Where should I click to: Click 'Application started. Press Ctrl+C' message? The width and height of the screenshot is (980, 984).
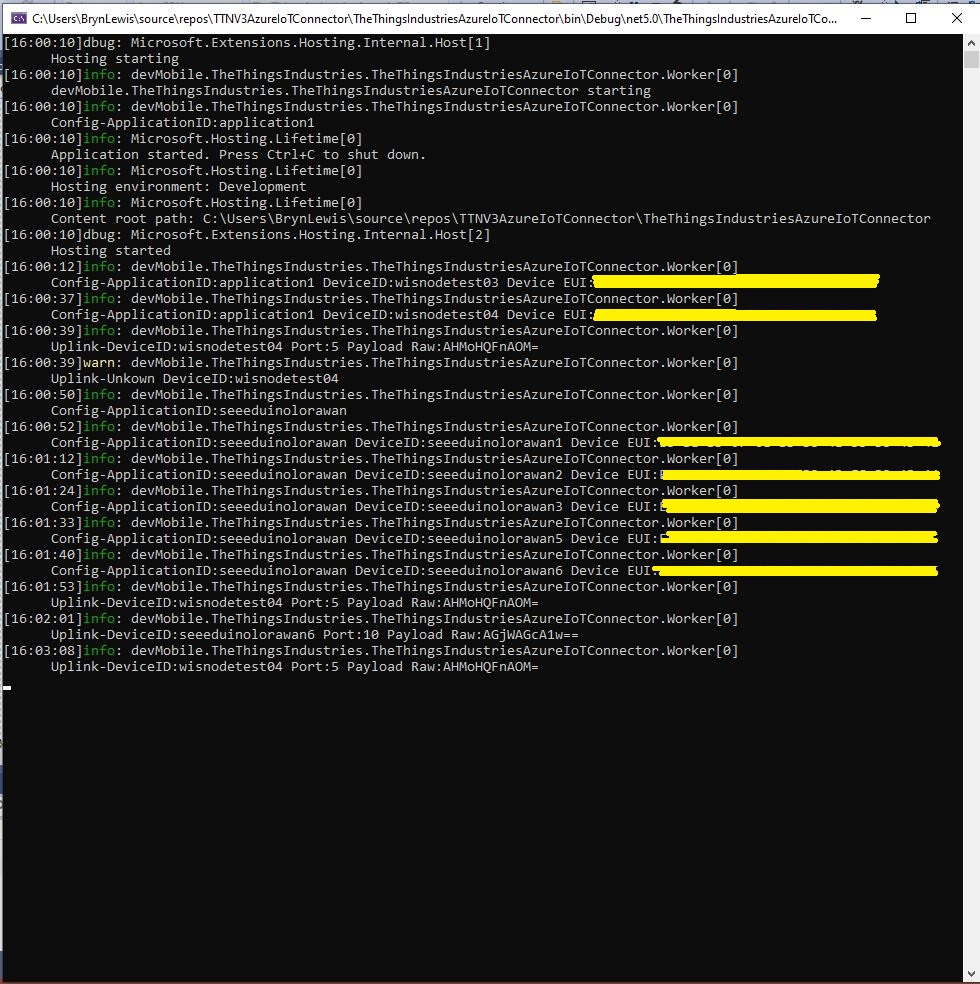pyautogui.click(x=238, y=155)
